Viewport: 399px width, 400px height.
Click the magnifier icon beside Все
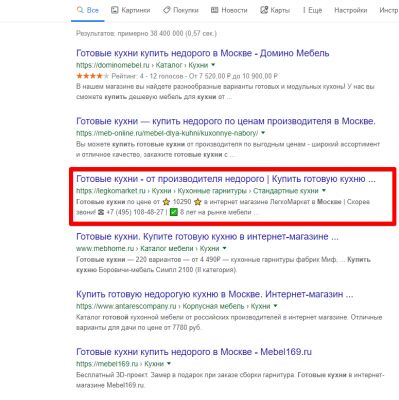point(80,10)
